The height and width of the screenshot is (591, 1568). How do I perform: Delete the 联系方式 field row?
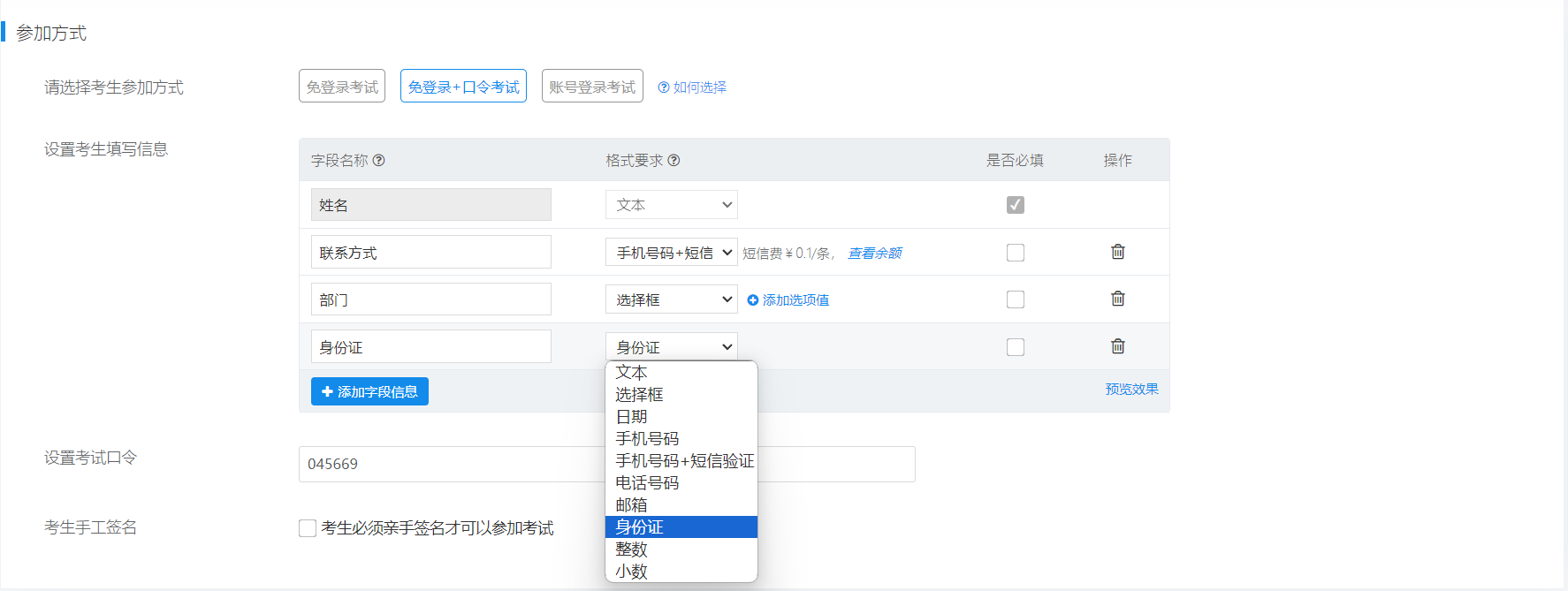pos(1117,252)
